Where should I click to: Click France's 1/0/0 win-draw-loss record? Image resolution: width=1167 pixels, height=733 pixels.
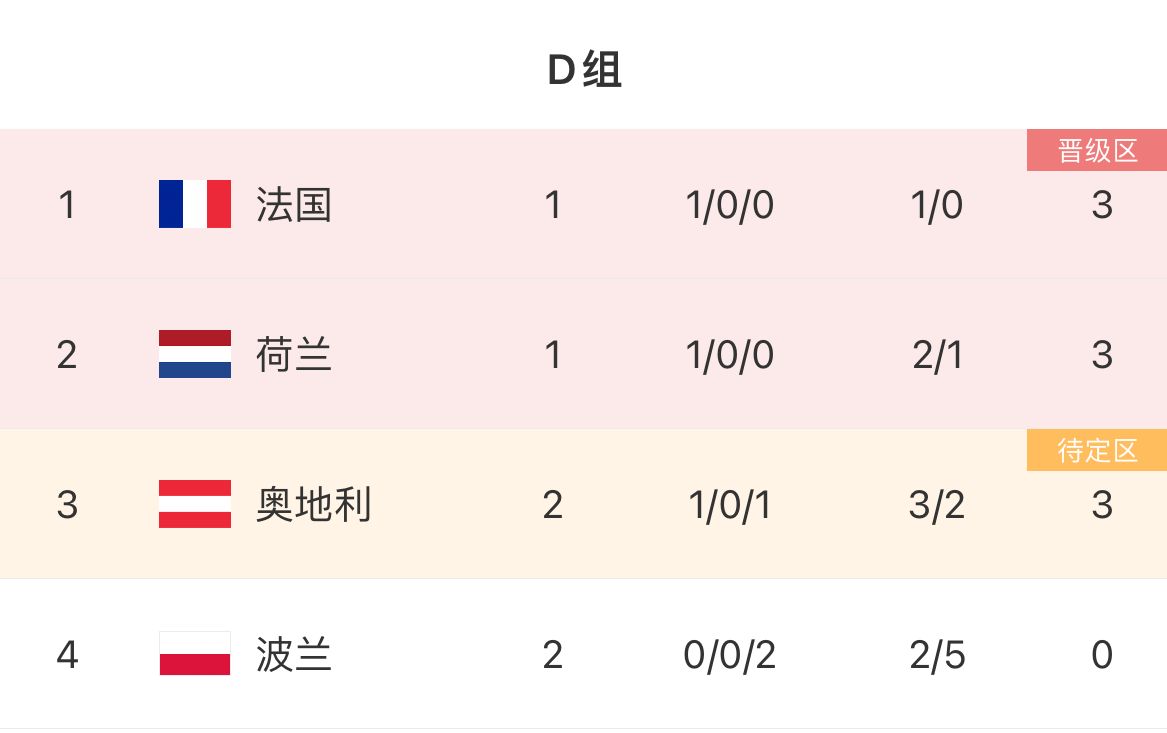[729, 205]
